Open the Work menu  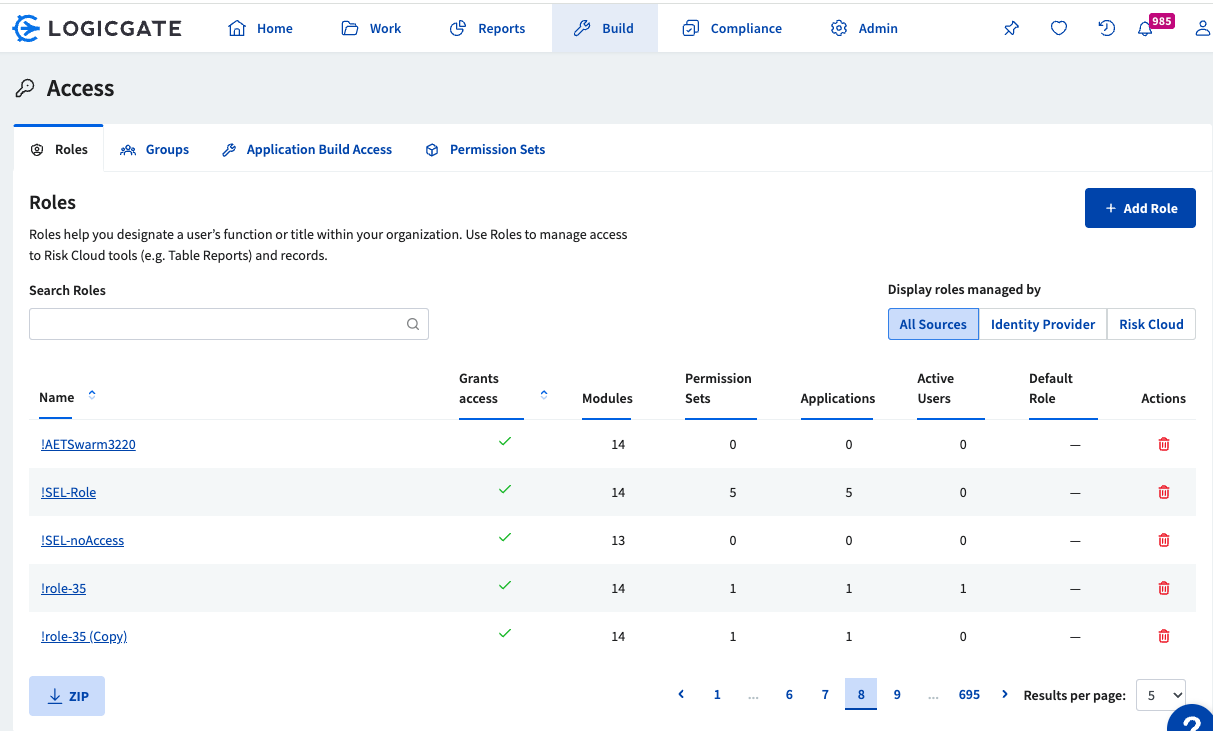click(371, 28)
